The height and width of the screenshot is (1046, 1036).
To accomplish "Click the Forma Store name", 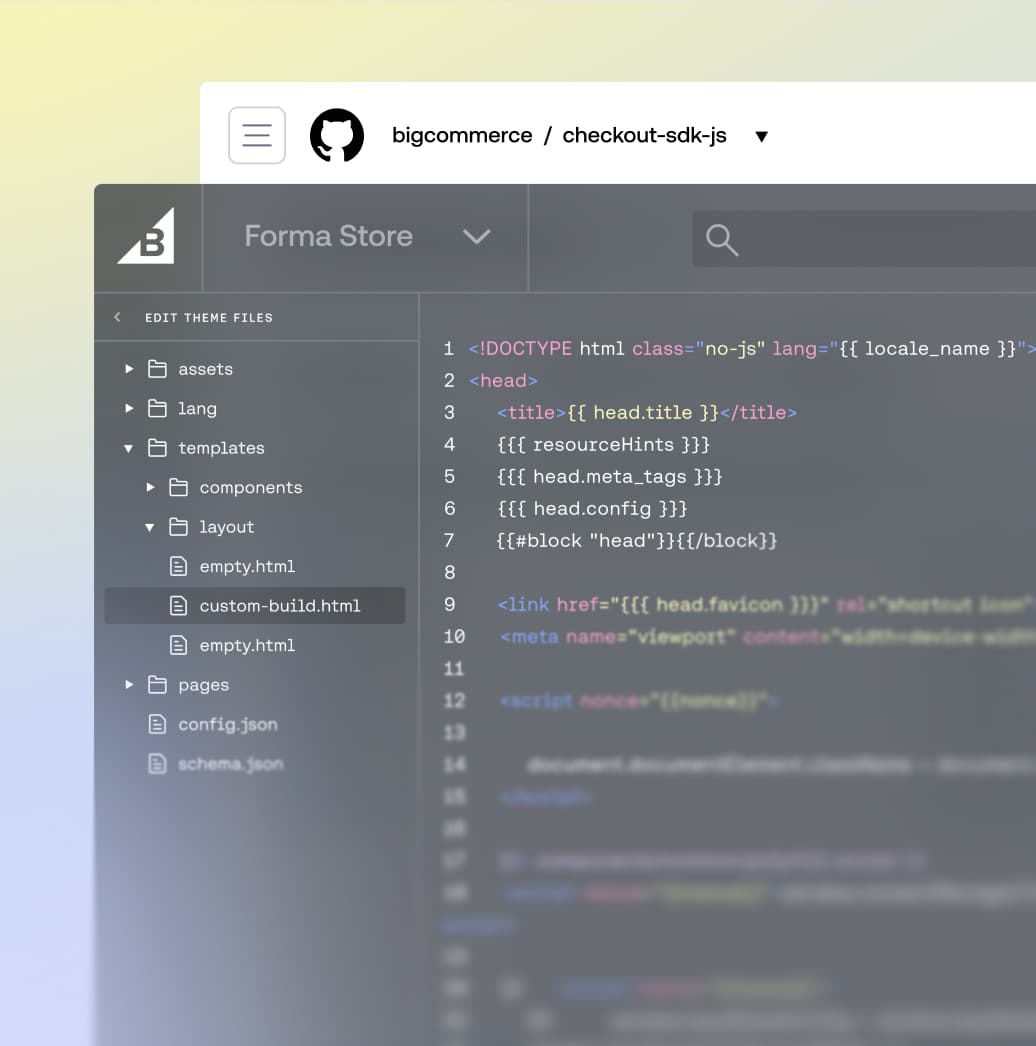I will (328, 236).
